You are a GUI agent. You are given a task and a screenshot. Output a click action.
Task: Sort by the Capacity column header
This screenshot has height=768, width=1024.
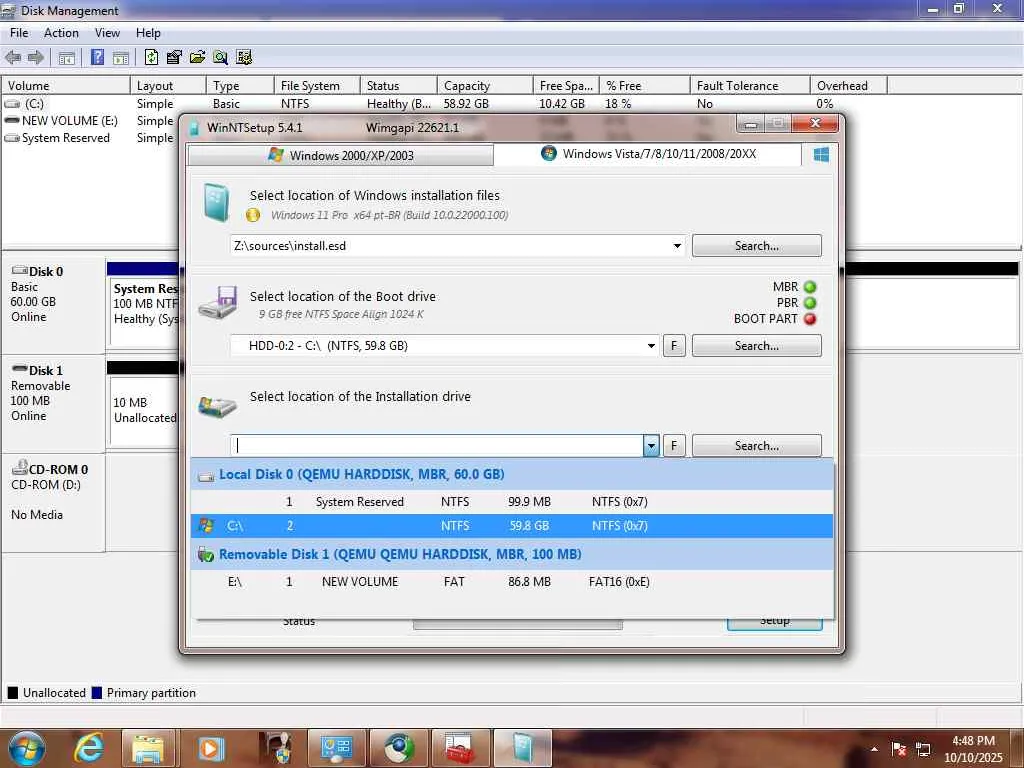(485, 86)
